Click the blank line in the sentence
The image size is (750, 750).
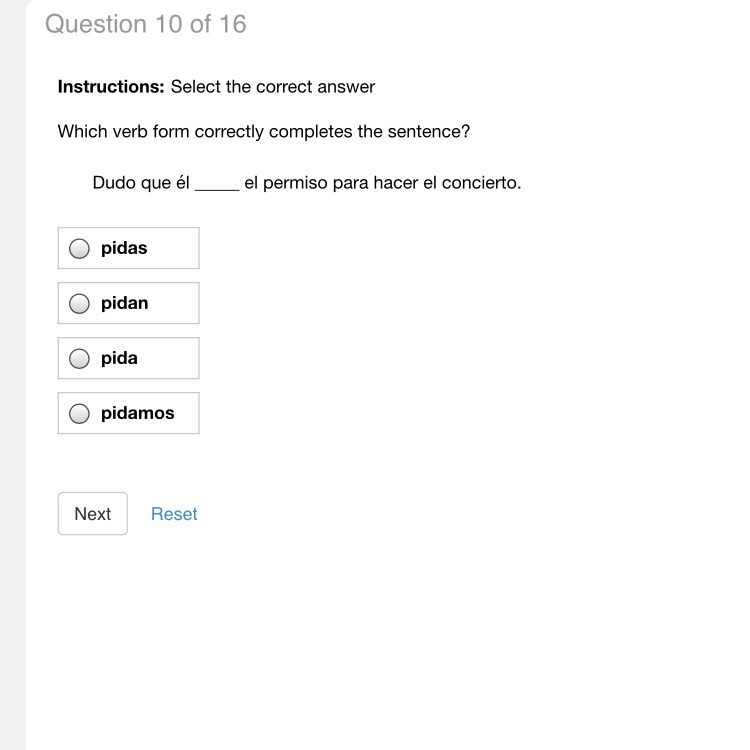coord(217,189)
